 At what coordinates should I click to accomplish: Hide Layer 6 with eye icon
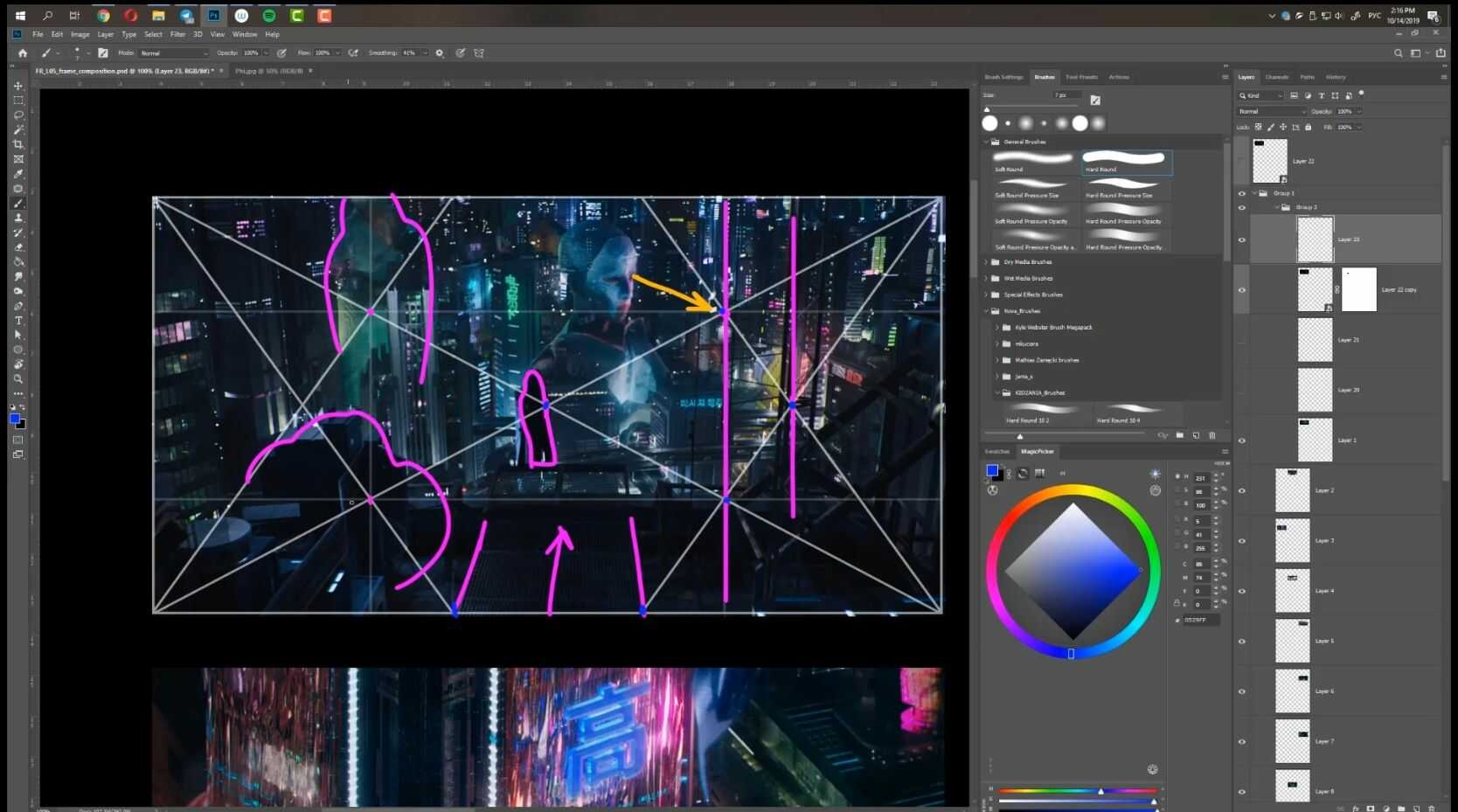click(1242, 691)
